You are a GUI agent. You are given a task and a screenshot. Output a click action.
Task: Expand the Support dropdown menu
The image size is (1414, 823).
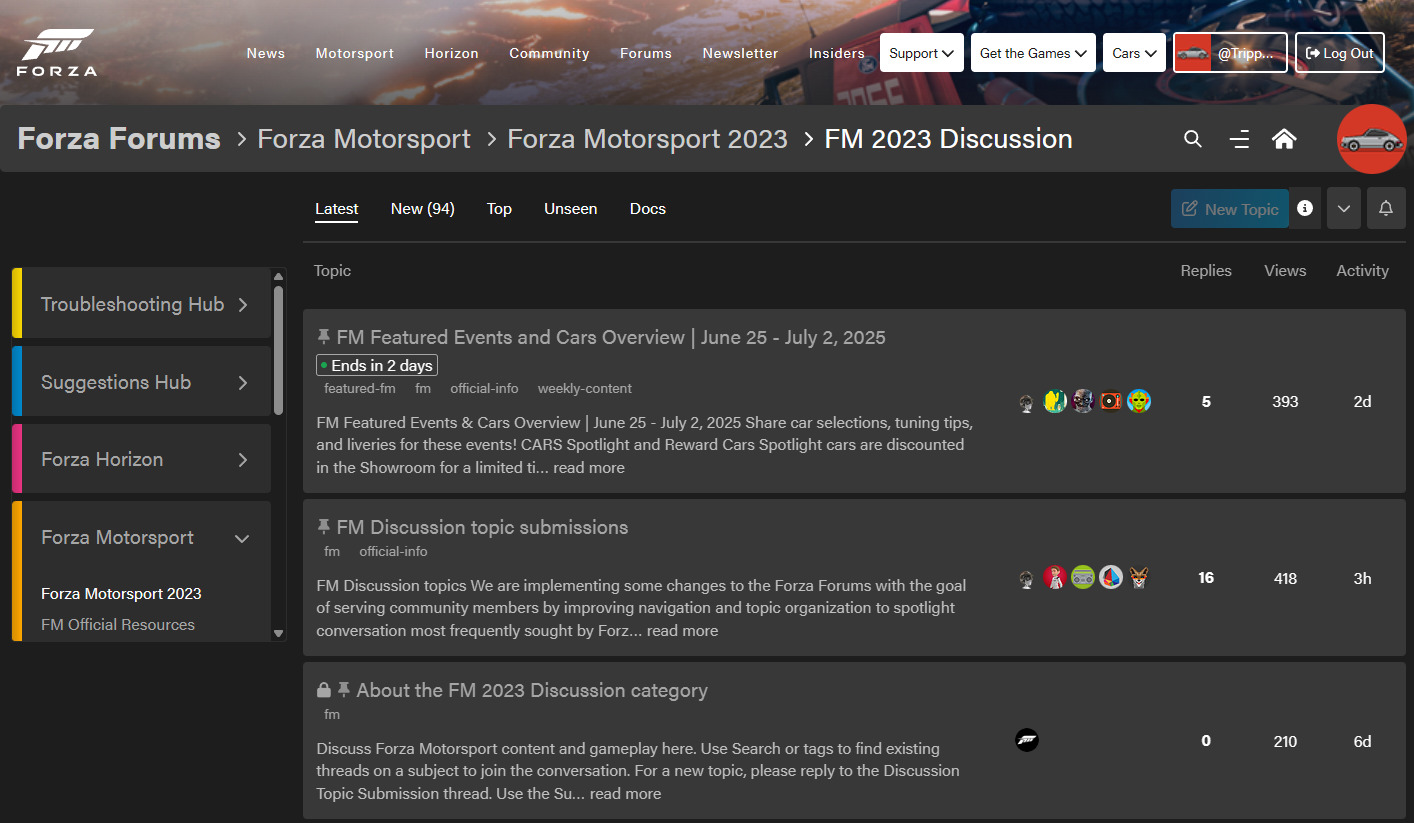pos(922,53)
